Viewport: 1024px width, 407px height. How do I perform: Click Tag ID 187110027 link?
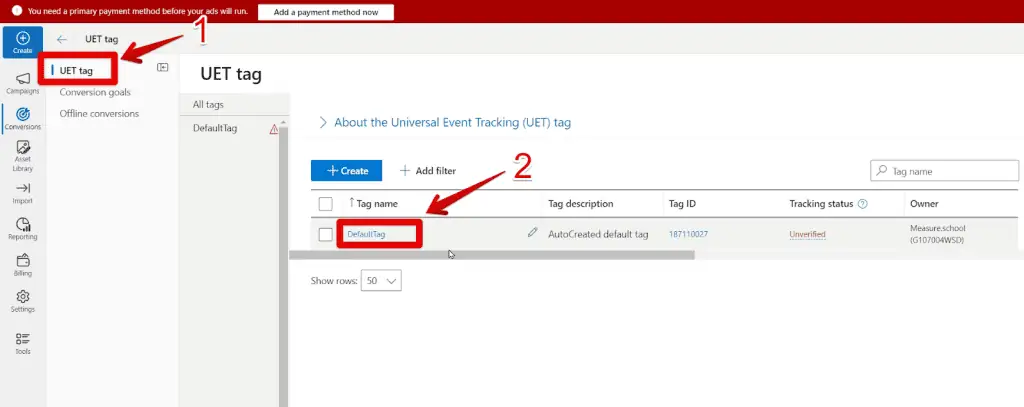coord(688,234)
